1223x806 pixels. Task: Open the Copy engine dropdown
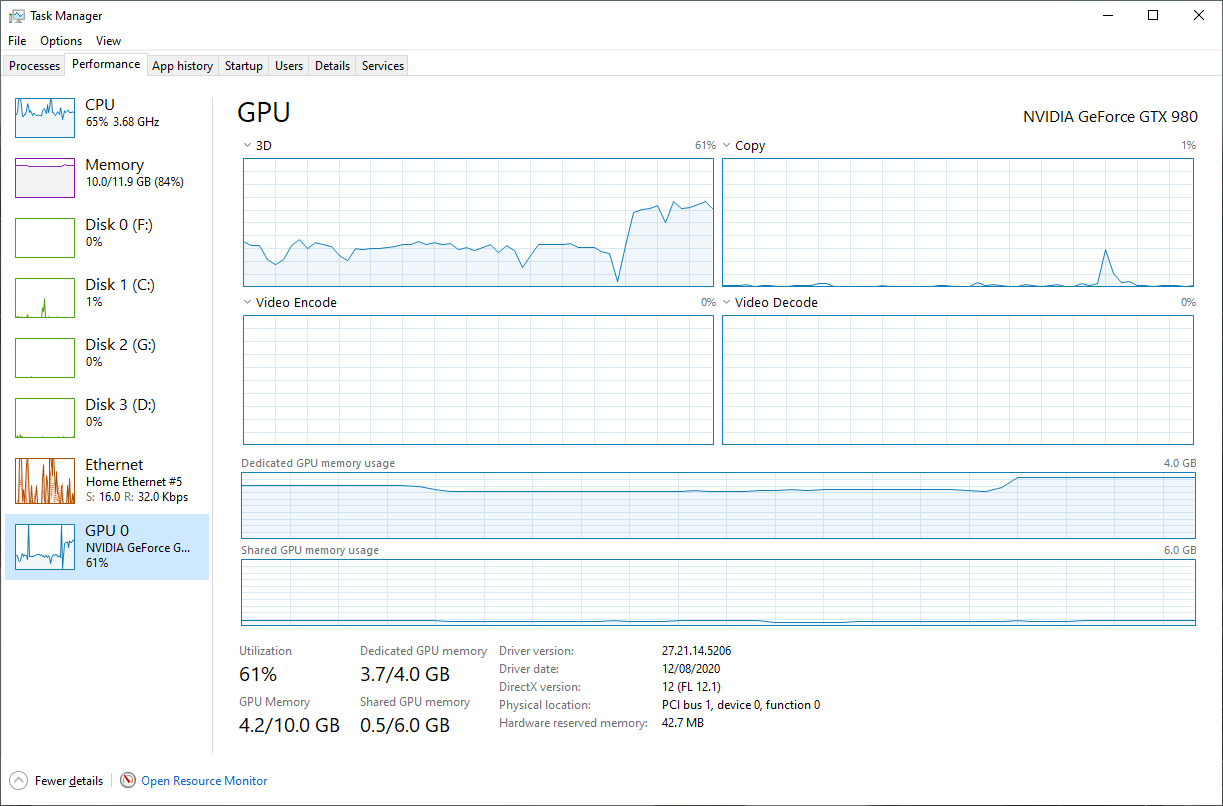pyautogui.click(x=727, y=146)
